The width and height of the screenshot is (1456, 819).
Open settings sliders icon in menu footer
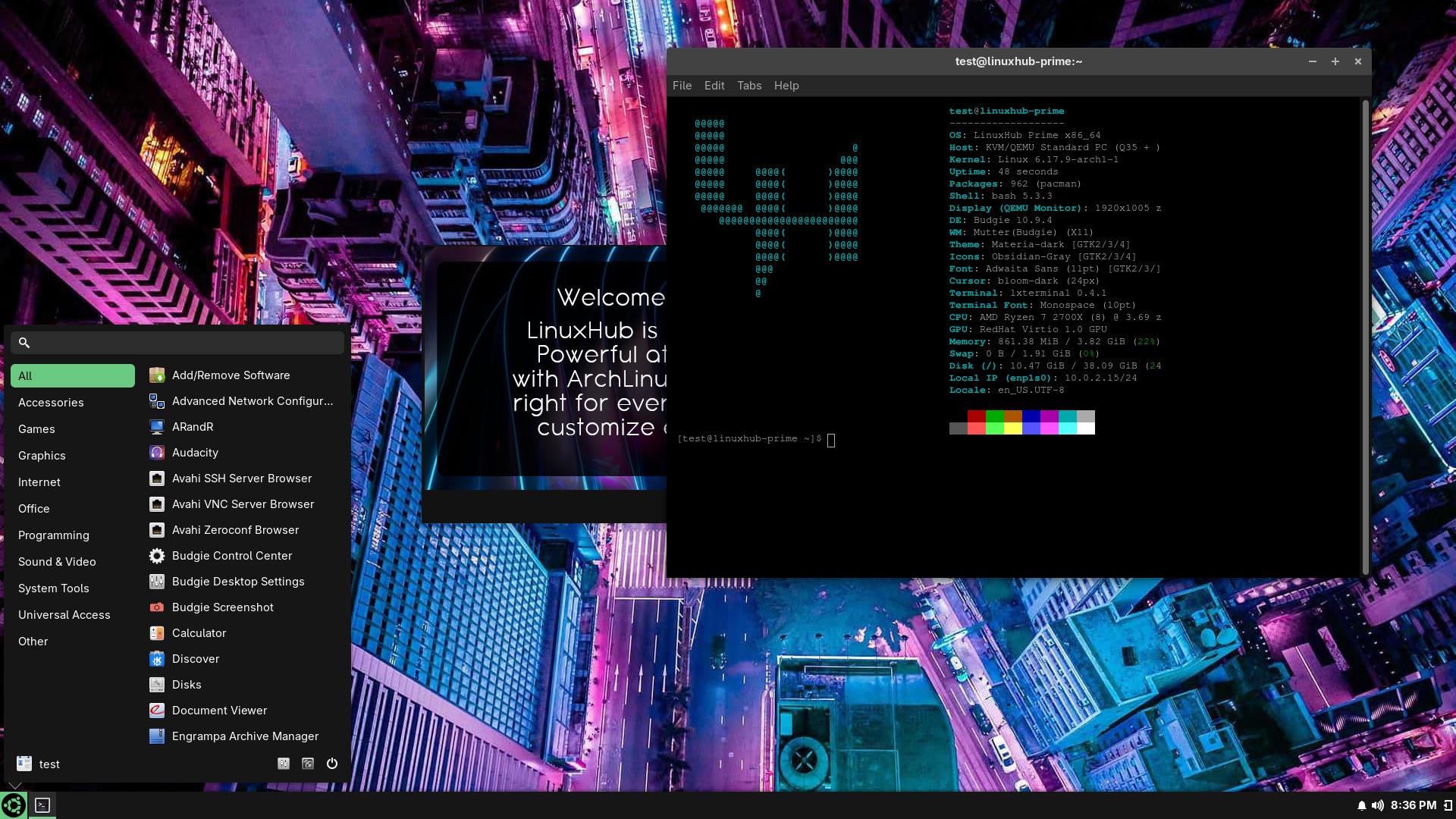(x=284, y=764)
